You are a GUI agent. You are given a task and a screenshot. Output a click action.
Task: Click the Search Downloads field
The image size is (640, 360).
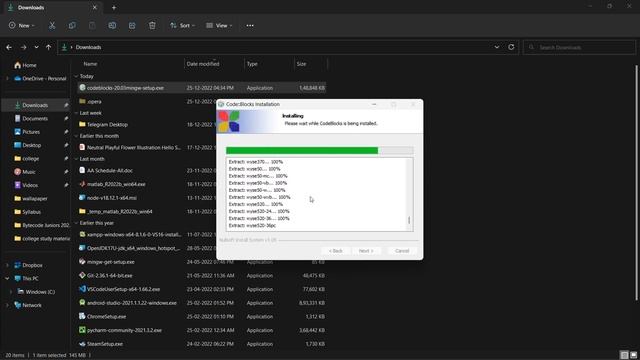580,47
